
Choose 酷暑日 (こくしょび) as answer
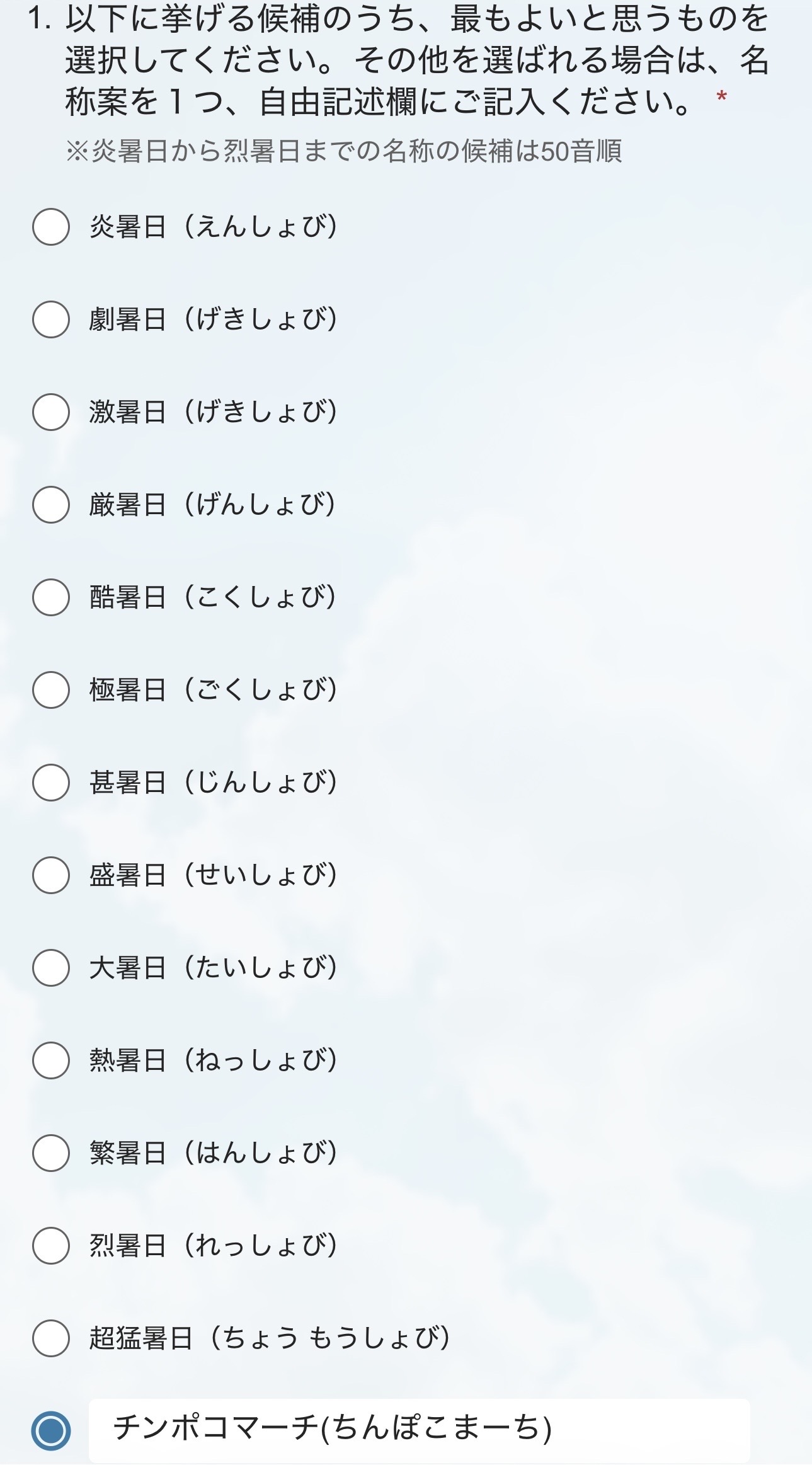point(51,597)
